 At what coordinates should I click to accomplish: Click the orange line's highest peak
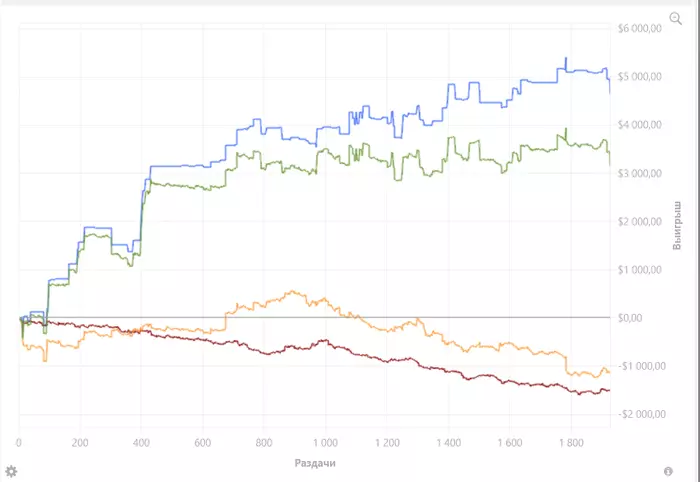coord(292,291)
